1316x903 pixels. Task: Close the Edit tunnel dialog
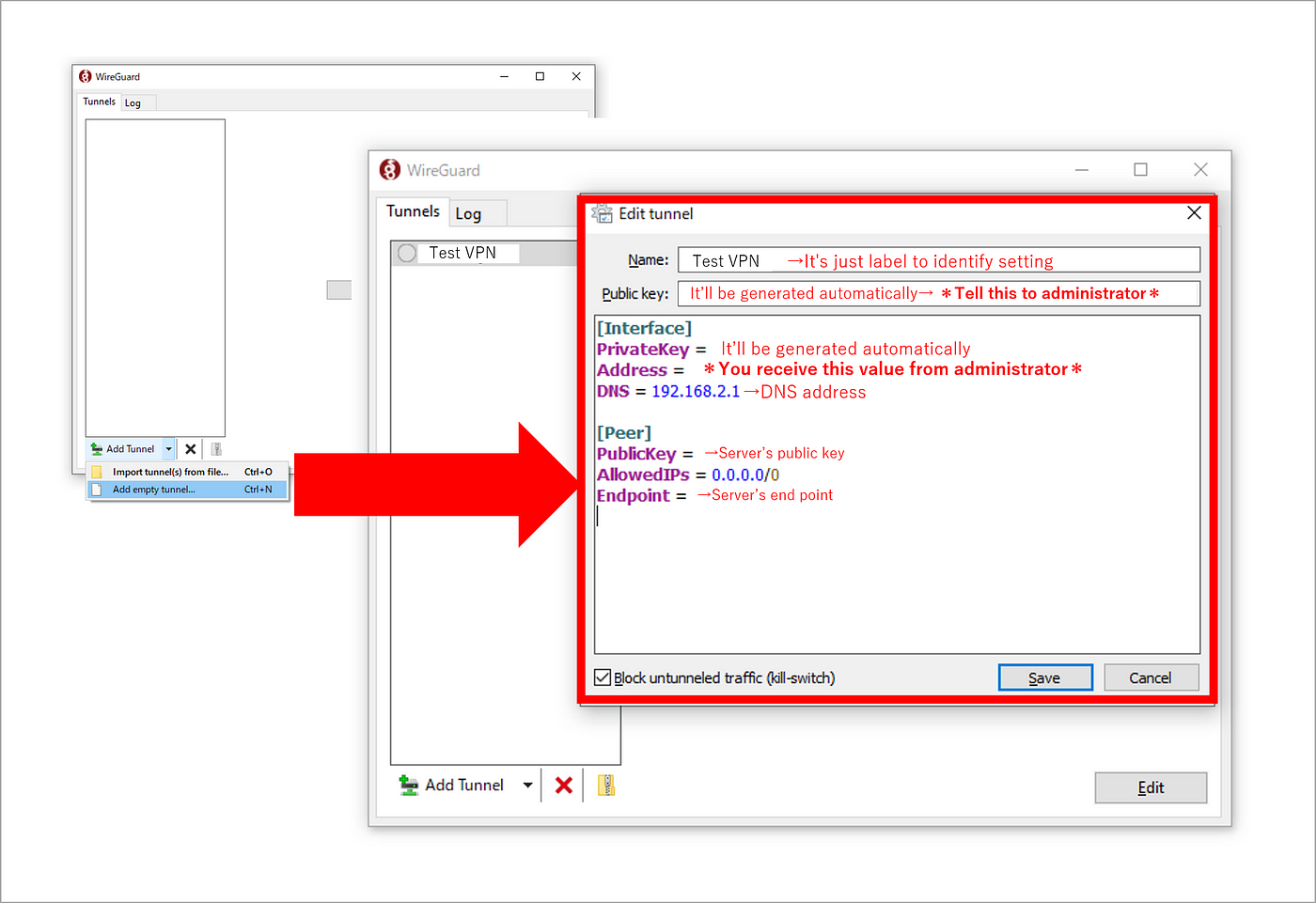pos(1194,213)
